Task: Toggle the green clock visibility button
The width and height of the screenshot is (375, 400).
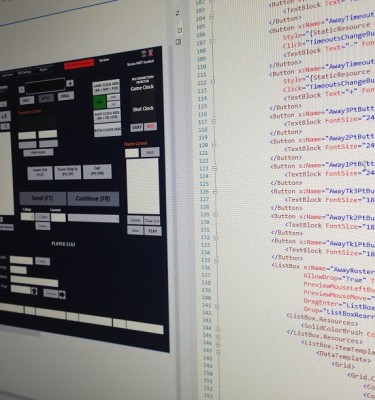Action: pyautogui.click(x=99, y=102)
